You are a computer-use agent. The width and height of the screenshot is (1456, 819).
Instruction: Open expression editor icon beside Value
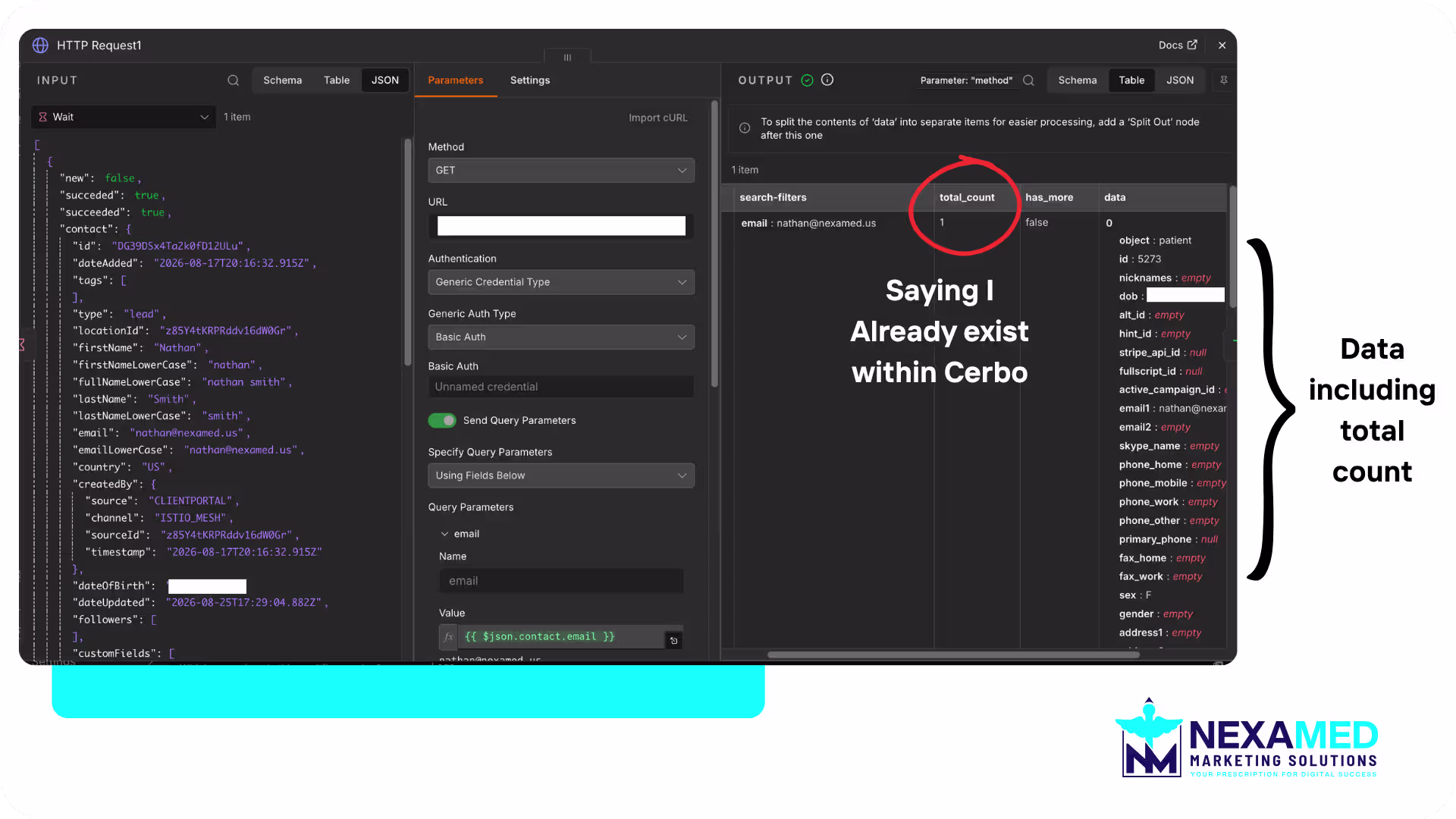point(673,641)
